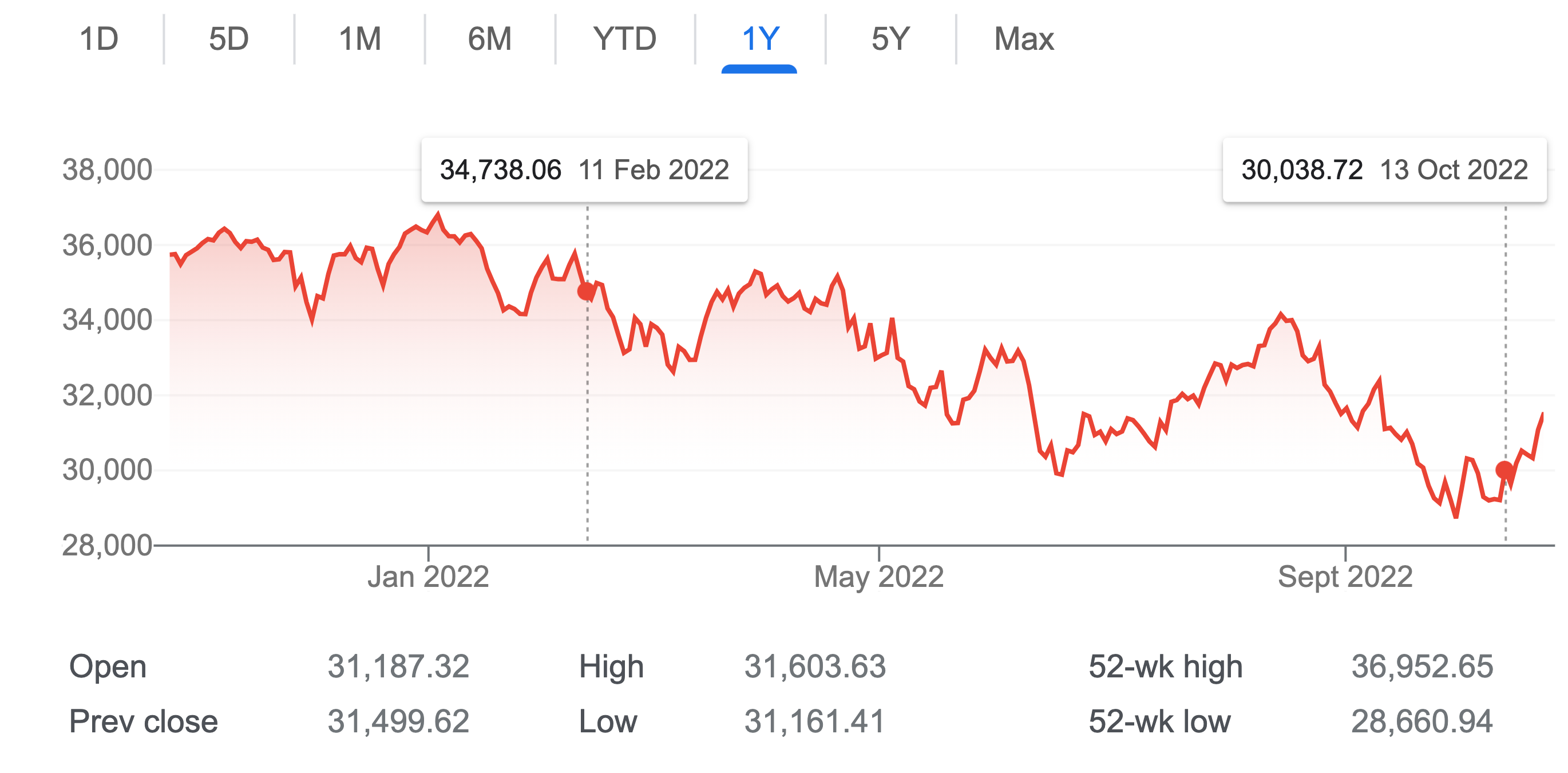Select the 5D range tab

(x=229, y=40)
